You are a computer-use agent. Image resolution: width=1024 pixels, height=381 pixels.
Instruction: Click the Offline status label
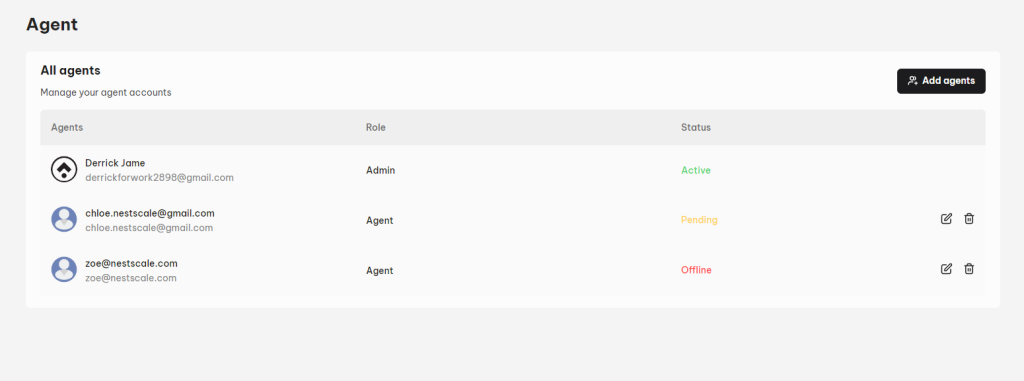696,270
